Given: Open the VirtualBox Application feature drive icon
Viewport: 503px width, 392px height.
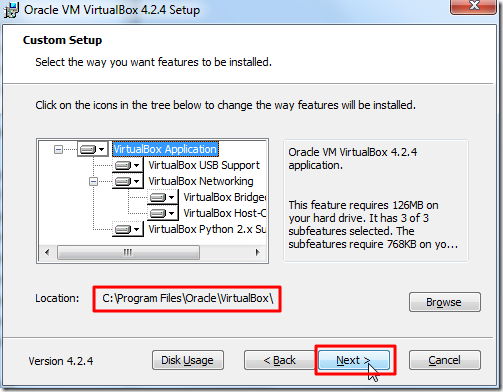Looking at the screenshot, I should coord(93,149).
